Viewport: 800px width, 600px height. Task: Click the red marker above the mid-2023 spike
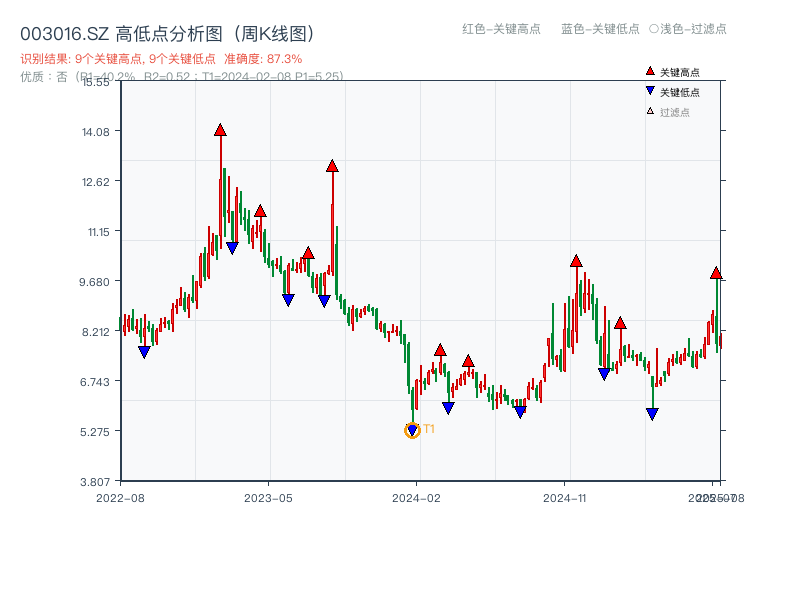pos(331,167)
